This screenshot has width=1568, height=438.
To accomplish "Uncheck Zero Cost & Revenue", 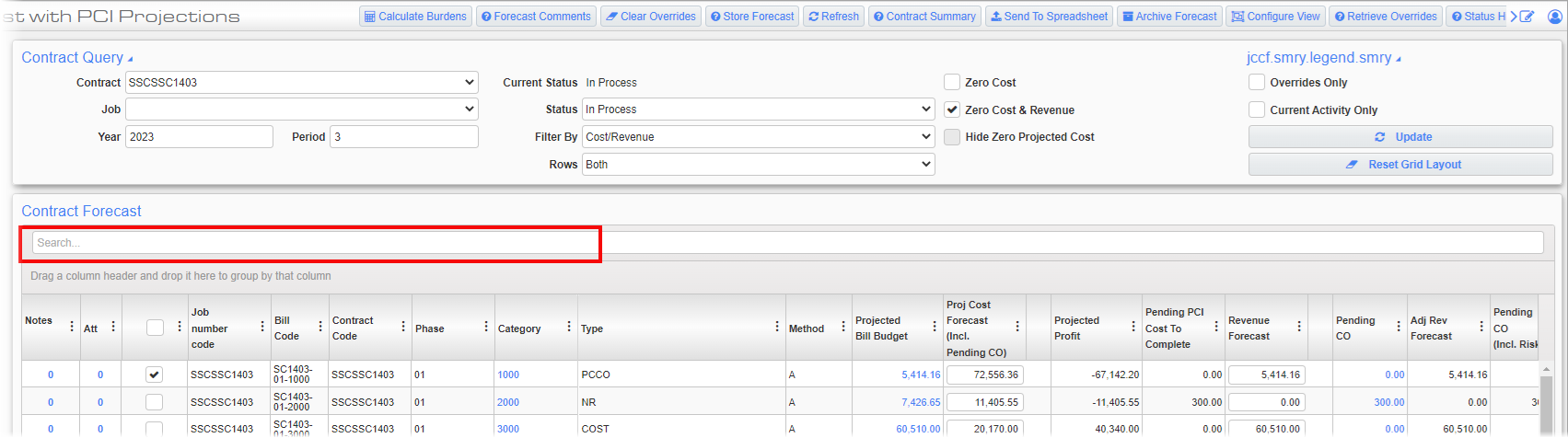I will tap(952, 109).
